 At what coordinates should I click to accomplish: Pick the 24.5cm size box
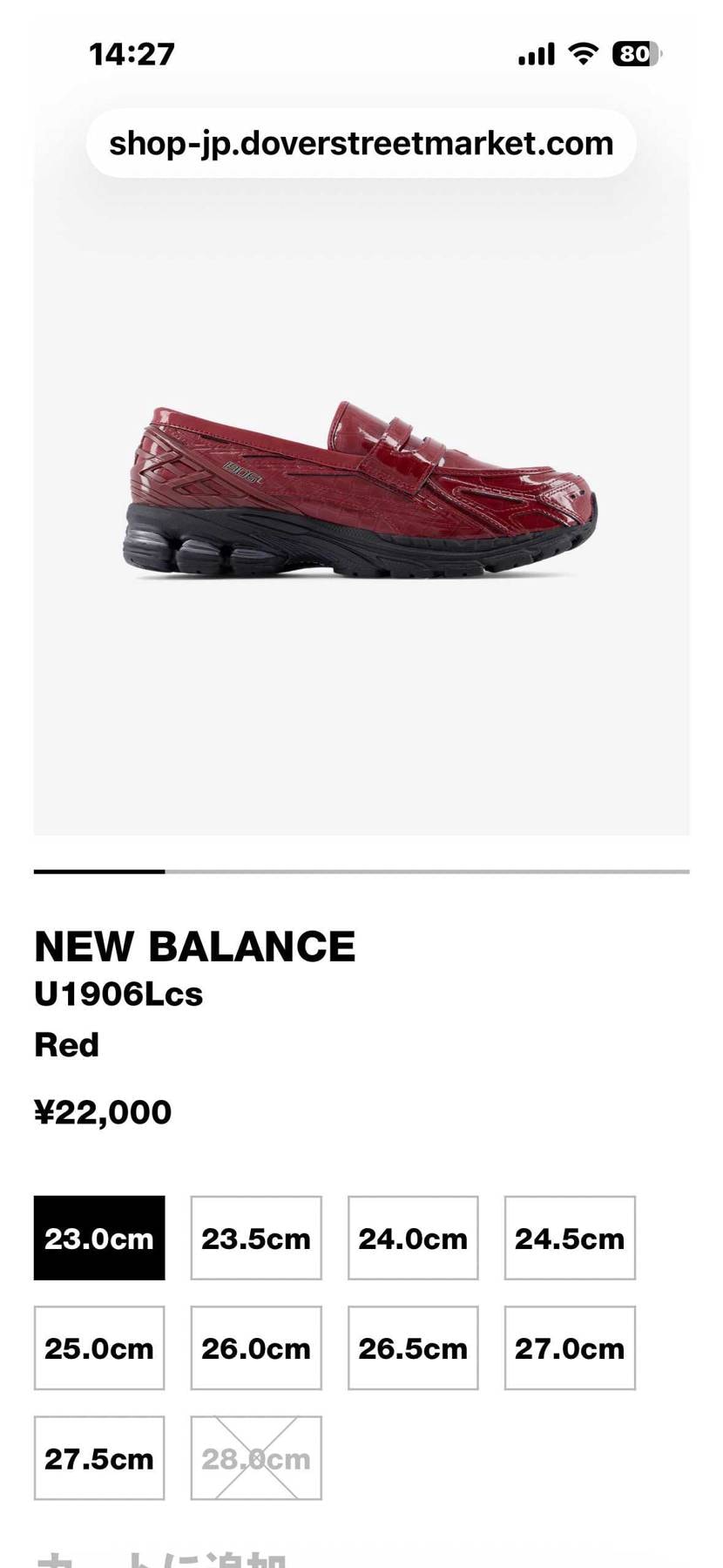click(x=570, y=1238)
